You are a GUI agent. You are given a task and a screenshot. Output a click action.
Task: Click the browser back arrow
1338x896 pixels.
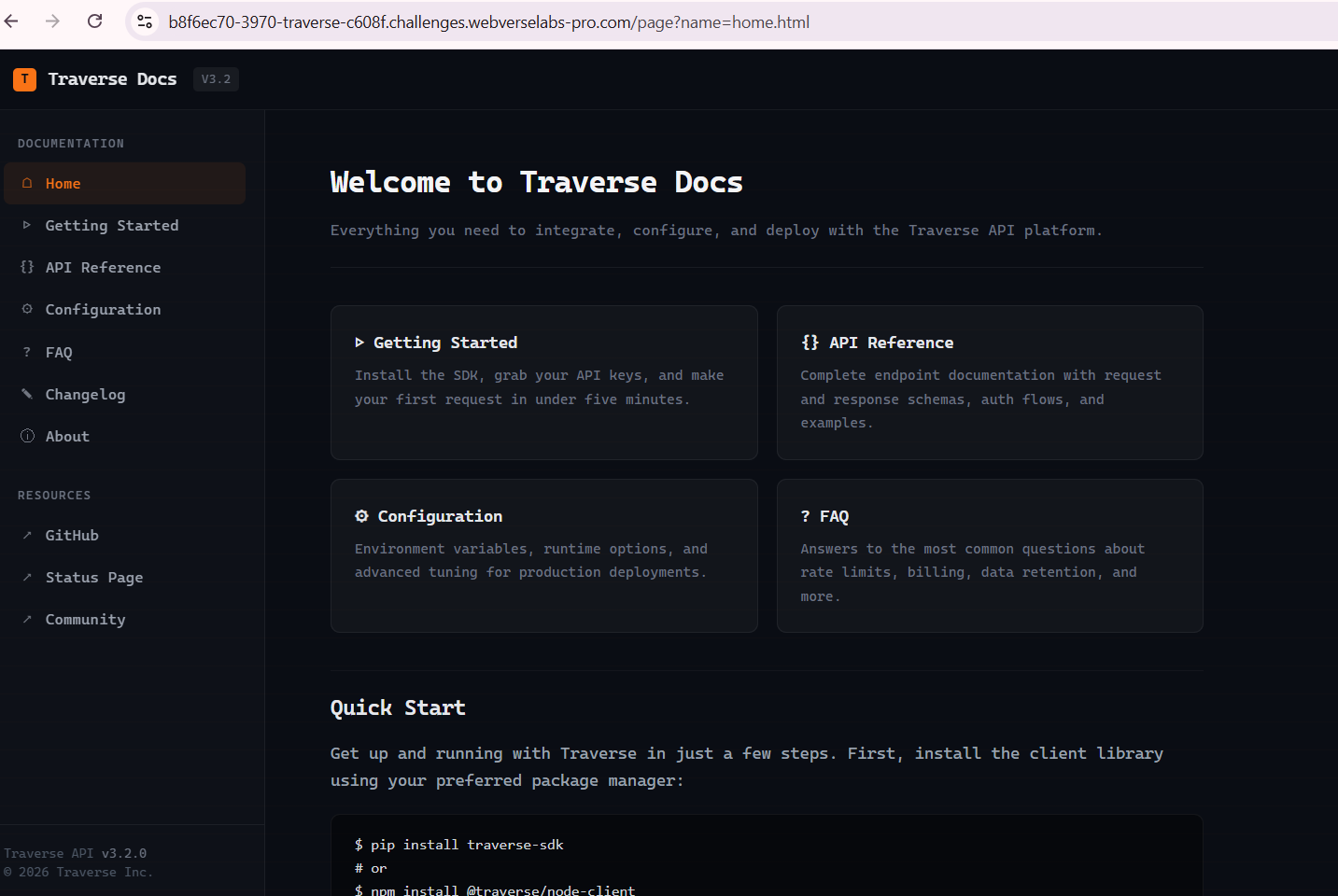[x=12, y=21]
